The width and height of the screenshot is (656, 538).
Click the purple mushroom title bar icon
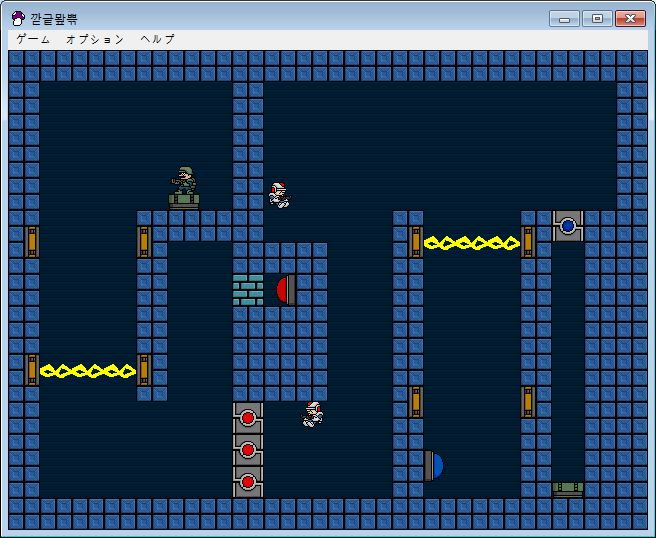tap(18, 18)
